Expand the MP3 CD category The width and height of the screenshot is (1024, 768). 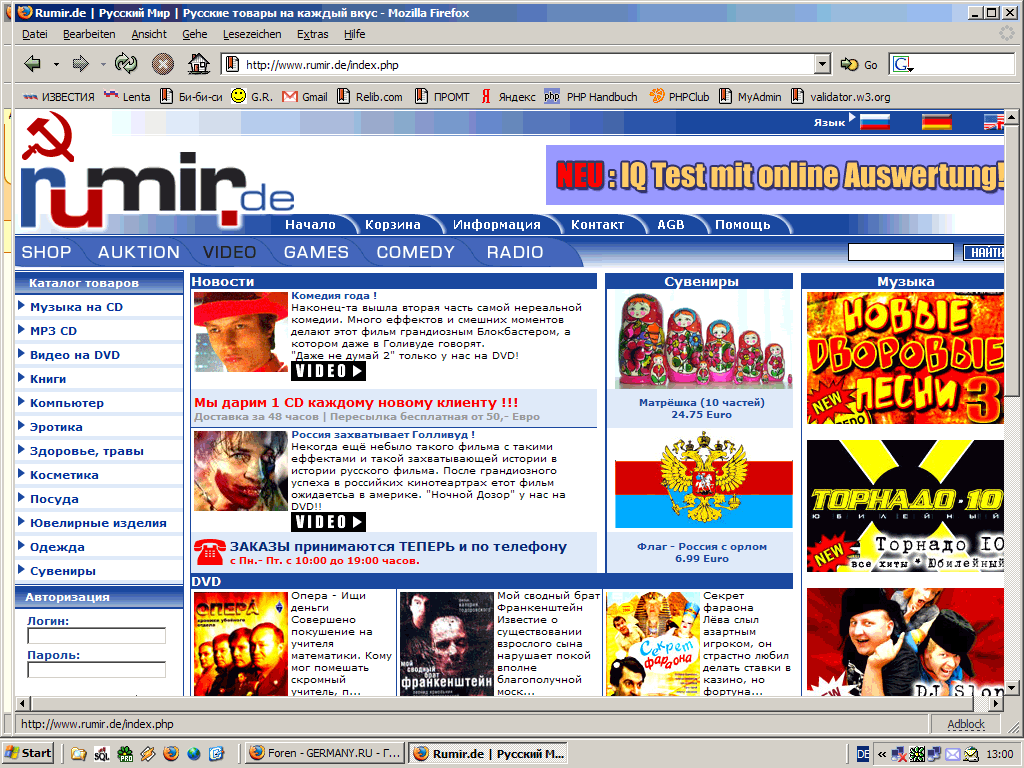53,331
